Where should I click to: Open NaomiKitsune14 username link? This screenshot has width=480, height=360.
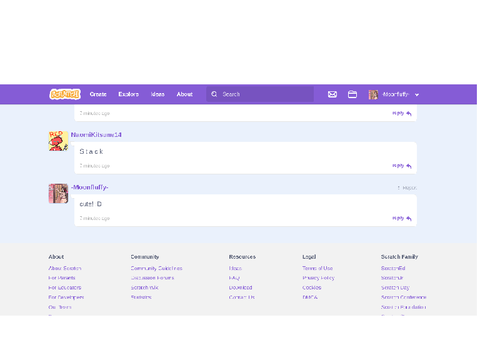point(96,135)
